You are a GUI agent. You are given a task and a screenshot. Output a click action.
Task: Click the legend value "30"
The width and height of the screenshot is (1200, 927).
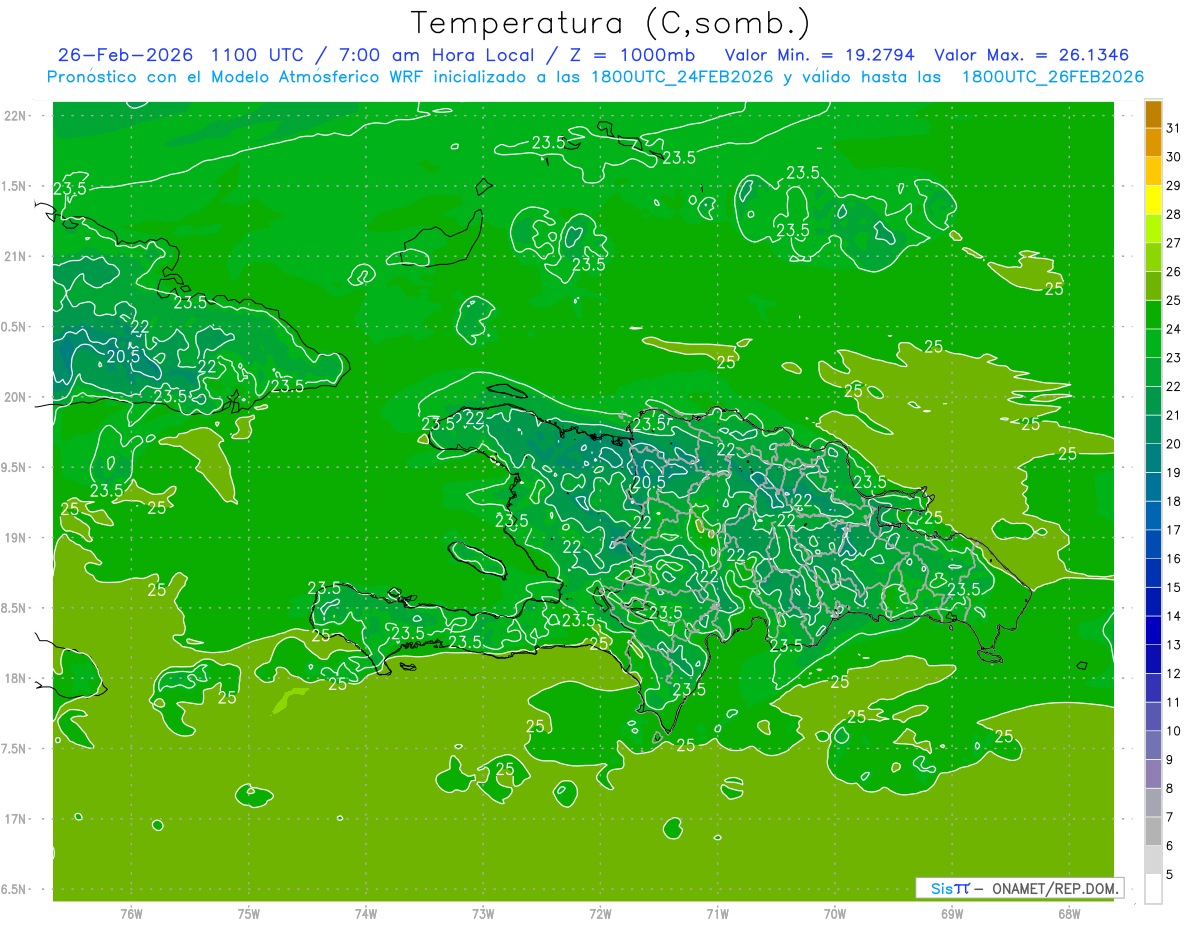tap(1174, 157)
